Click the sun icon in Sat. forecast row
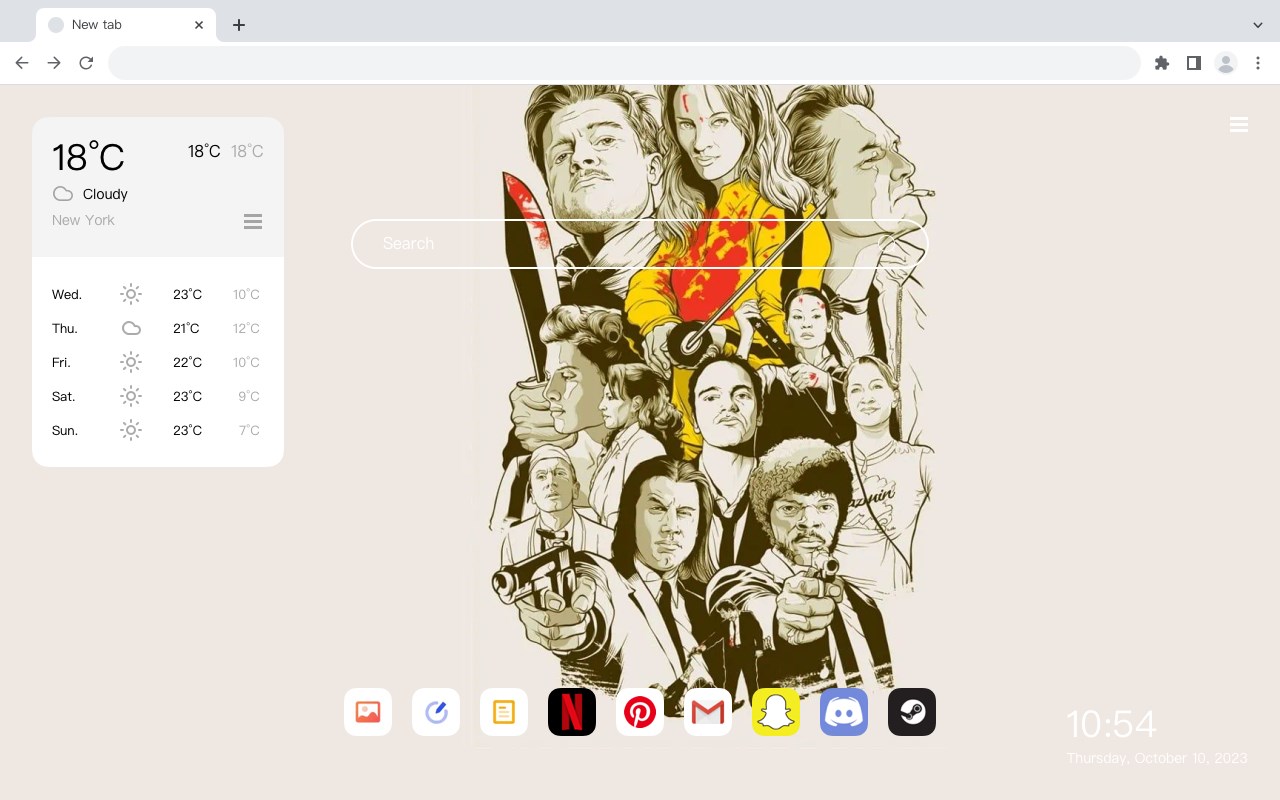Viewport: 1280px width, 800px height. 131,396
